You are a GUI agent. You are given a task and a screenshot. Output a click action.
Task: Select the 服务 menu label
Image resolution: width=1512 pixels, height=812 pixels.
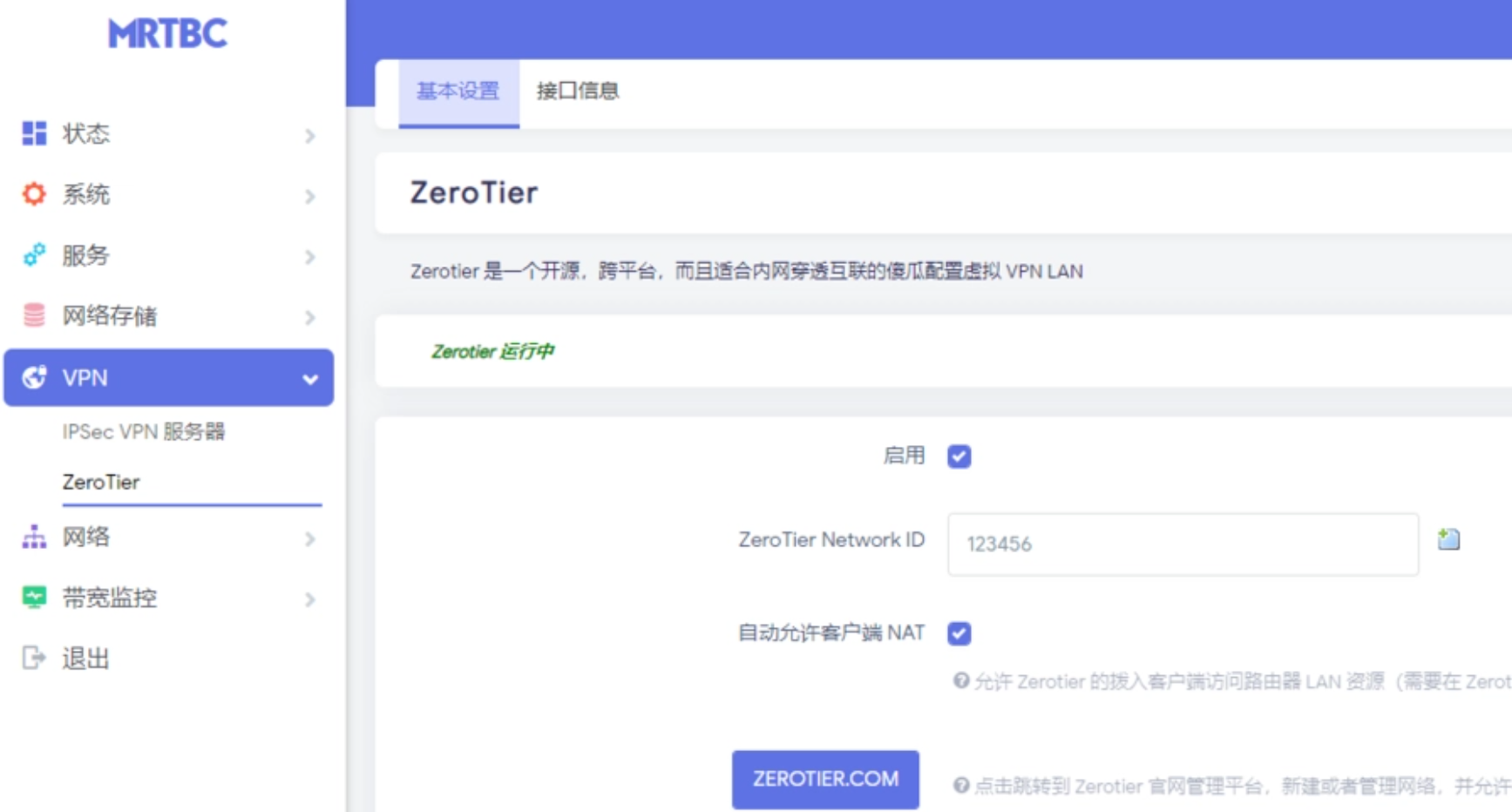85,255
